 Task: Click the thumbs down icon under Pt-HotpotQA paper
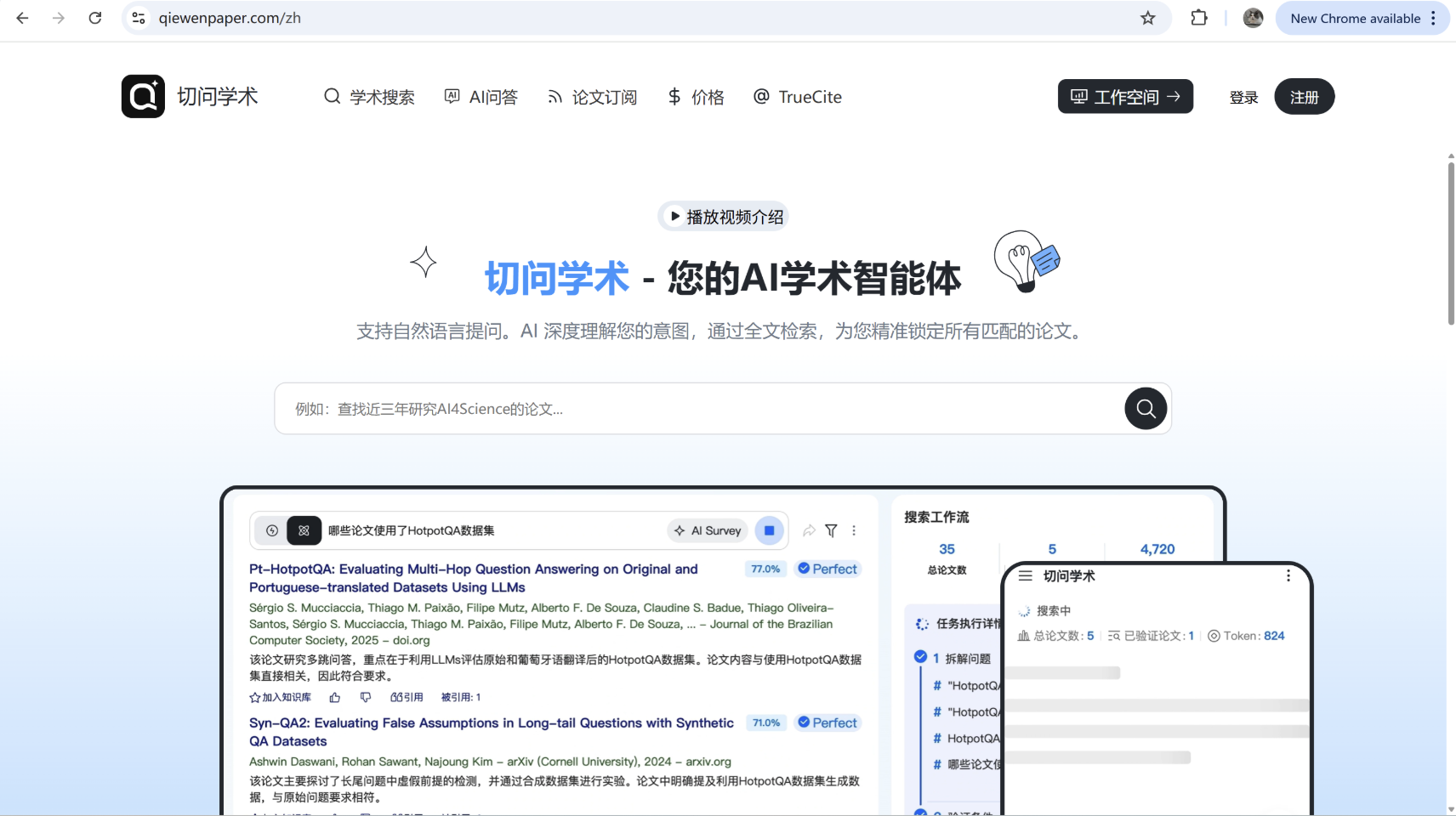coord(366,697)
